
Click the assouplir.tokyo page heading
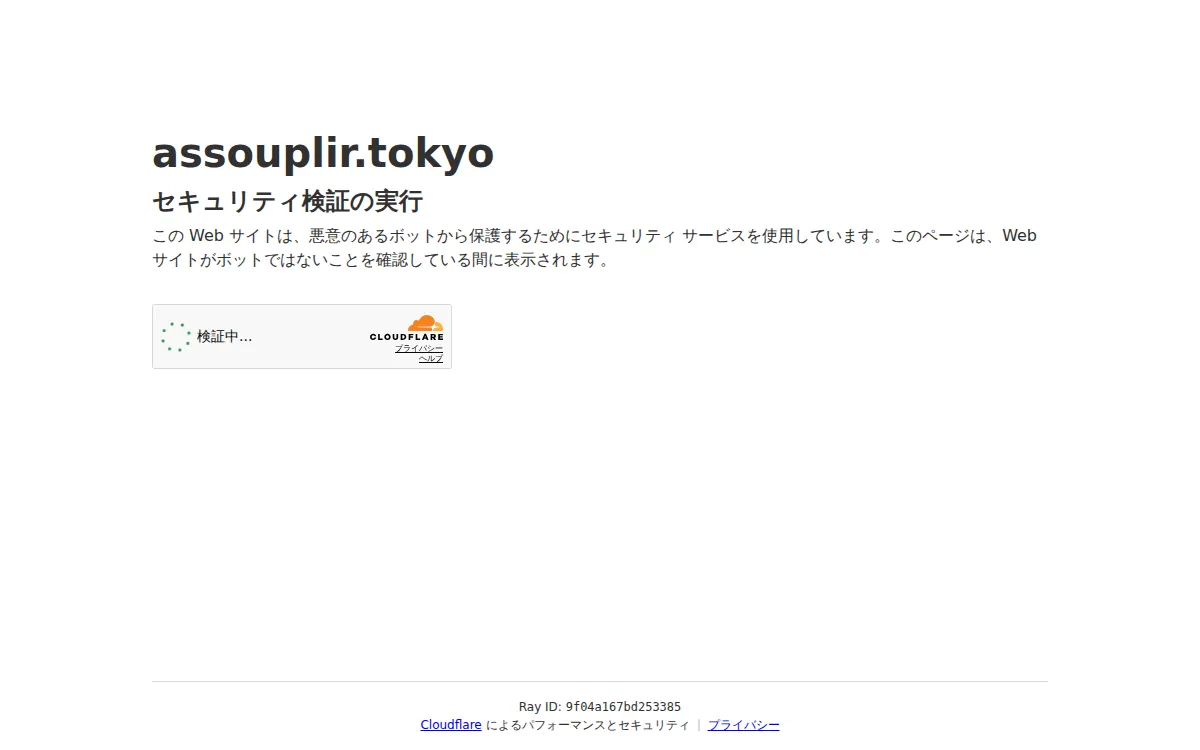pos(322,153)
